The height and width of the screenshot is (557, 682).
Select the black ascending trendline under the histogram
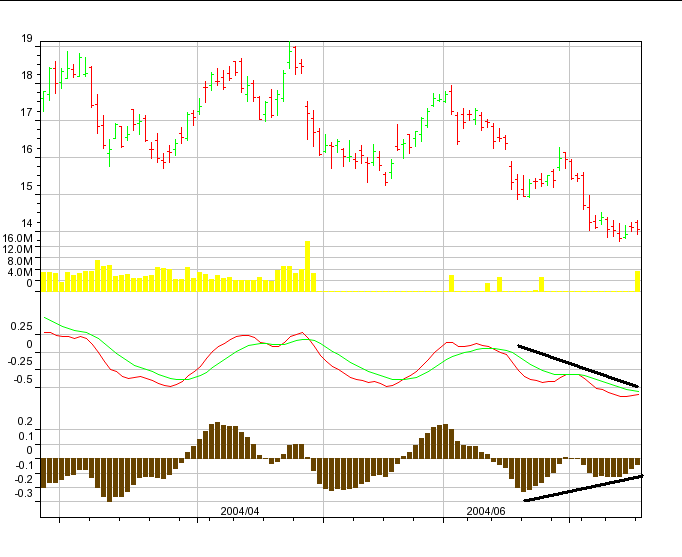point(583,488)
